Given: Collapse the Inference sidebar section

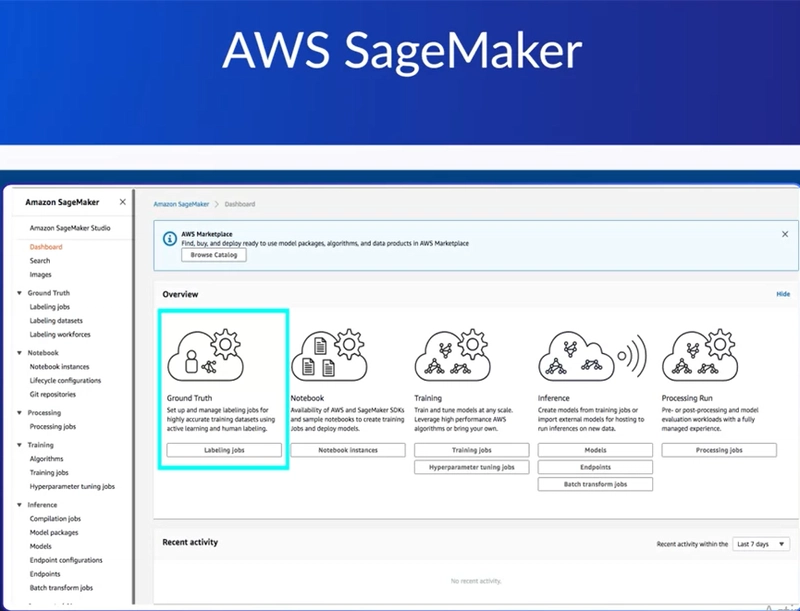Looking at the screenshot, I should pos(19,505).
